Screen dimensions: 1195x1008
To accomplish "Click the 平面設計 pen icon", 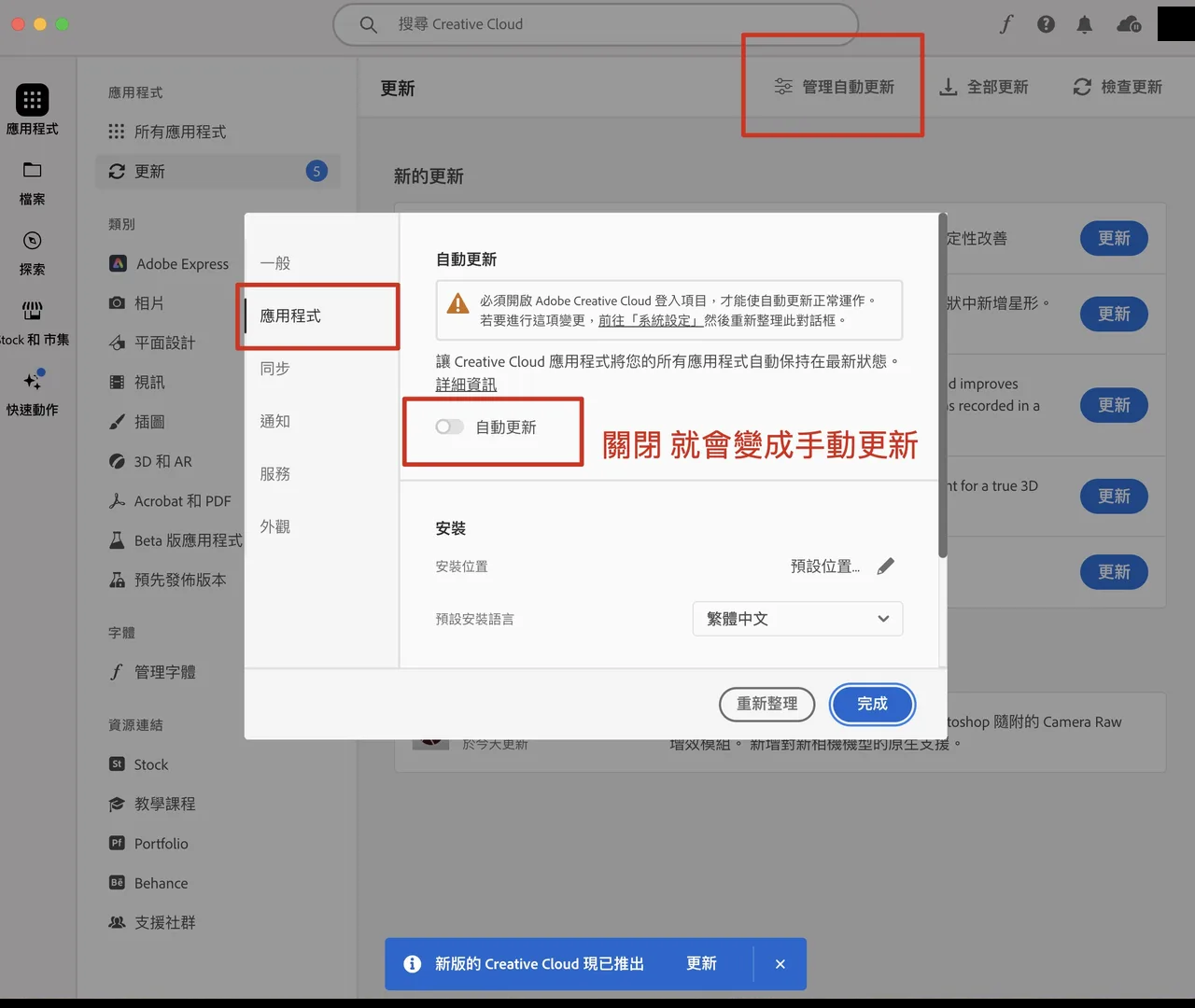I will pyautogui.click(x=117, y=343).
